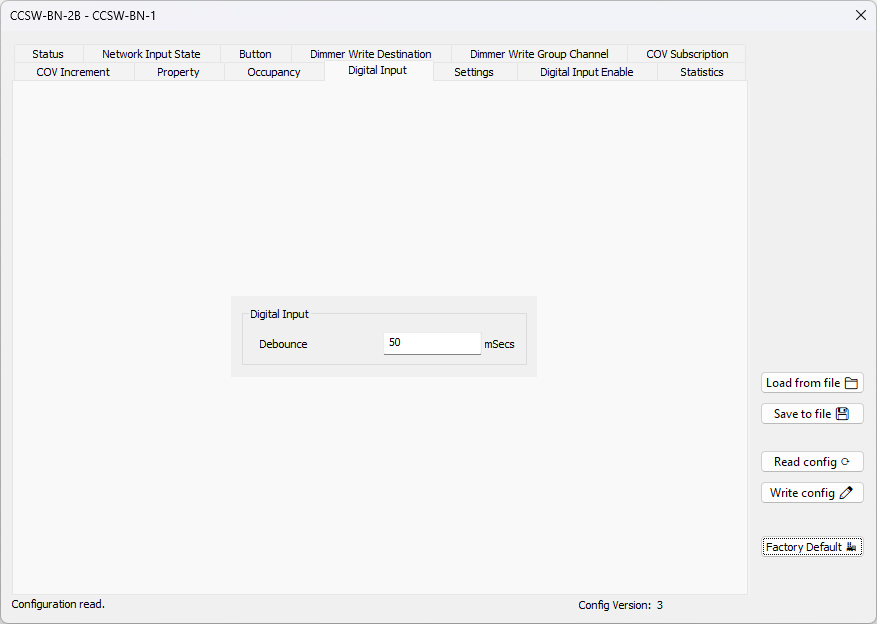Open the Property tab
This screenshot has height=624, width=877.
[178, 72]
